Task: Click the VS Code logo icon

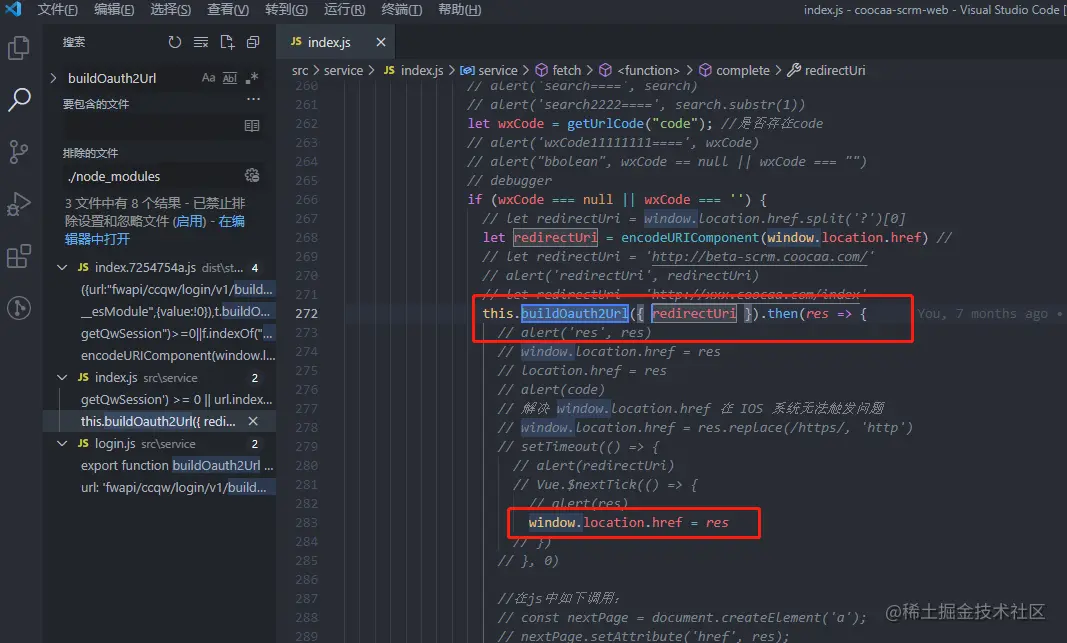Action: click(13, 9)
